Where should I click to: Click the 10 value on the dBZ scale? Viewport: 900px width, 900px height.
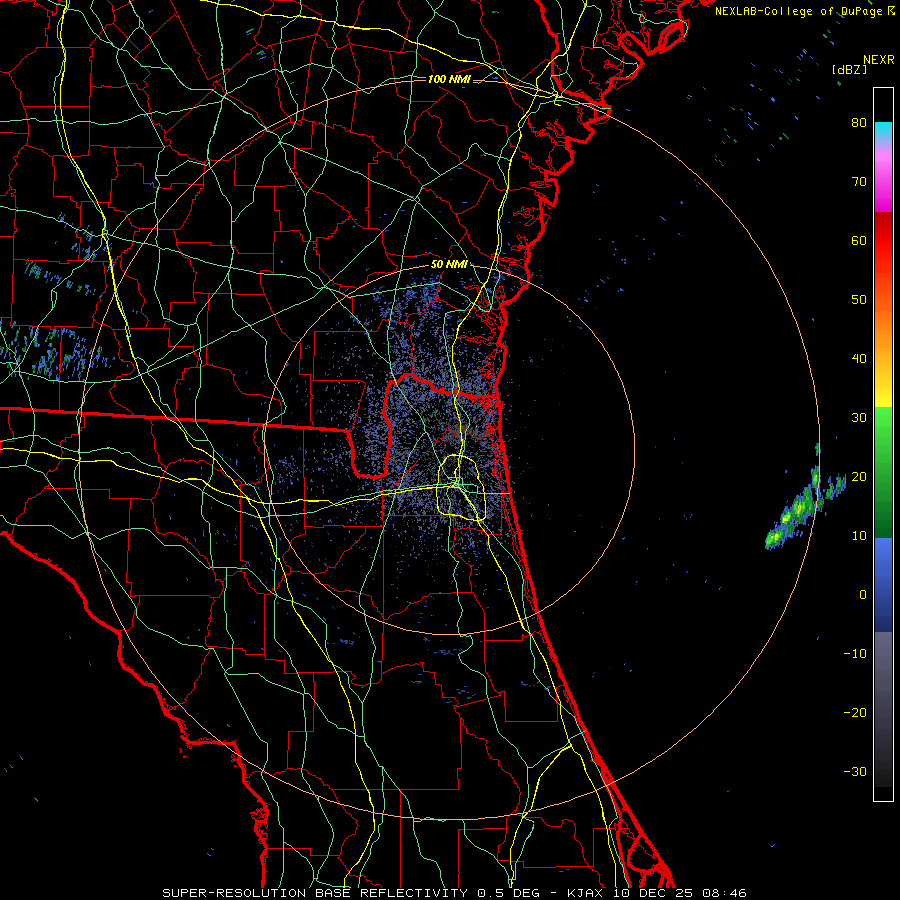pos(859,536)
